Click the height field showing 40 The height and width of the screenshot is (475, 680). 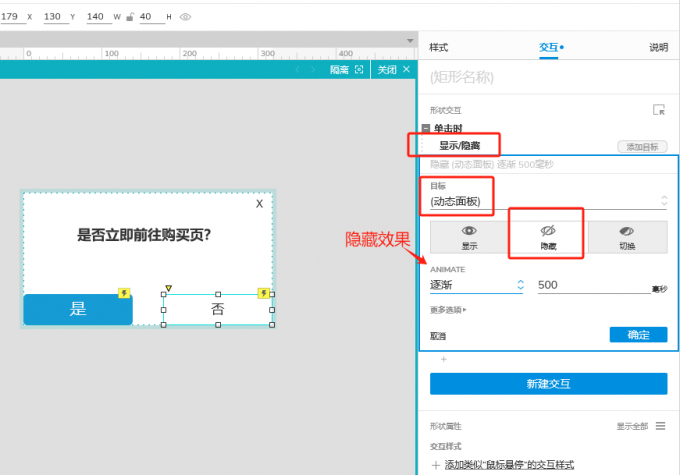[152, 17]
